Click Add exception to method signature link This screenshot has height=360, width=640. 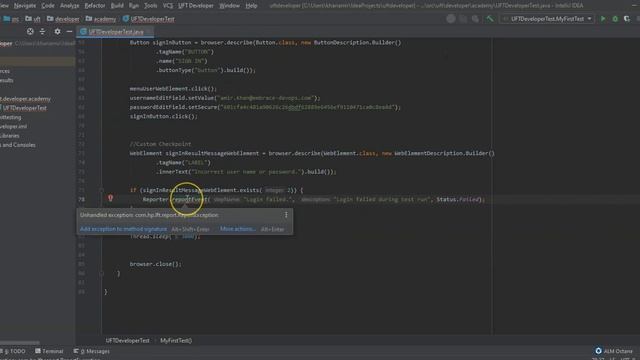(123, 229)
